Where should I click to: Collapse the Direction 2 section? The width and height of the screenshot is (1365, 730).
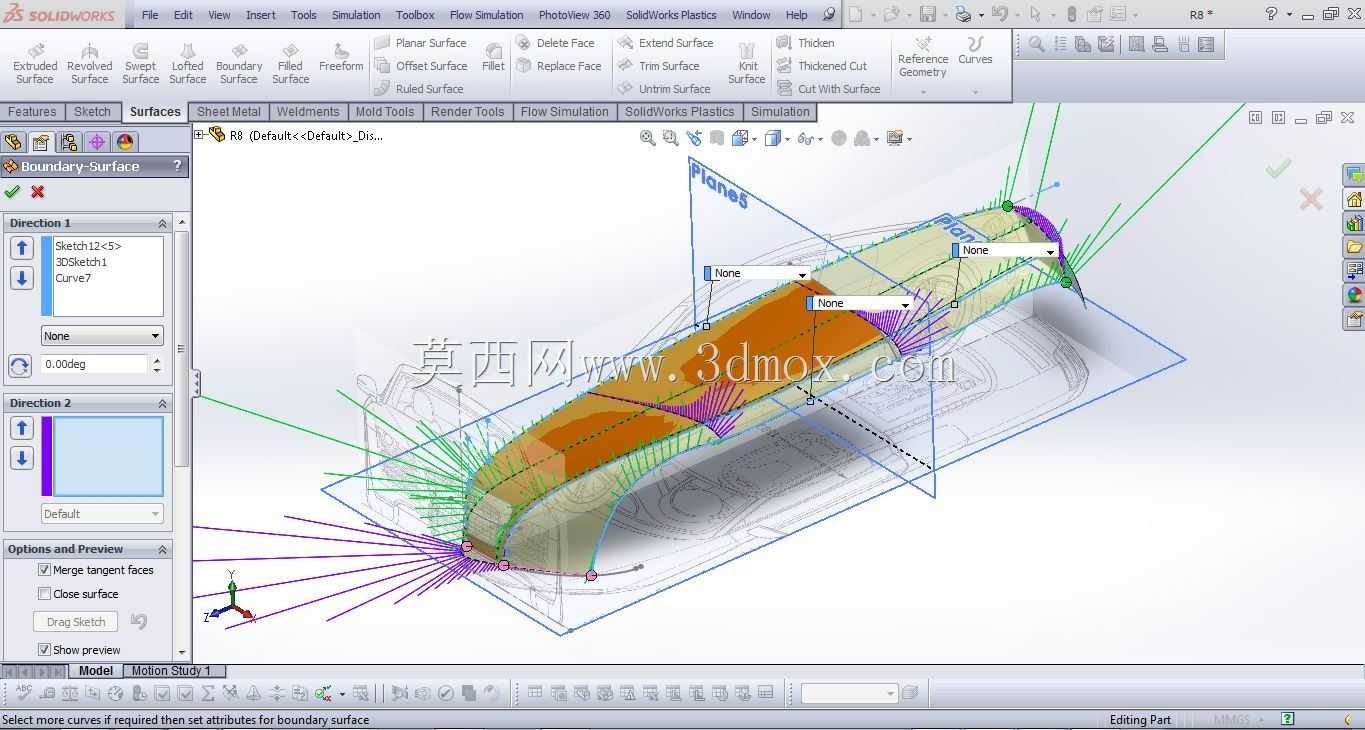(162, 403)
